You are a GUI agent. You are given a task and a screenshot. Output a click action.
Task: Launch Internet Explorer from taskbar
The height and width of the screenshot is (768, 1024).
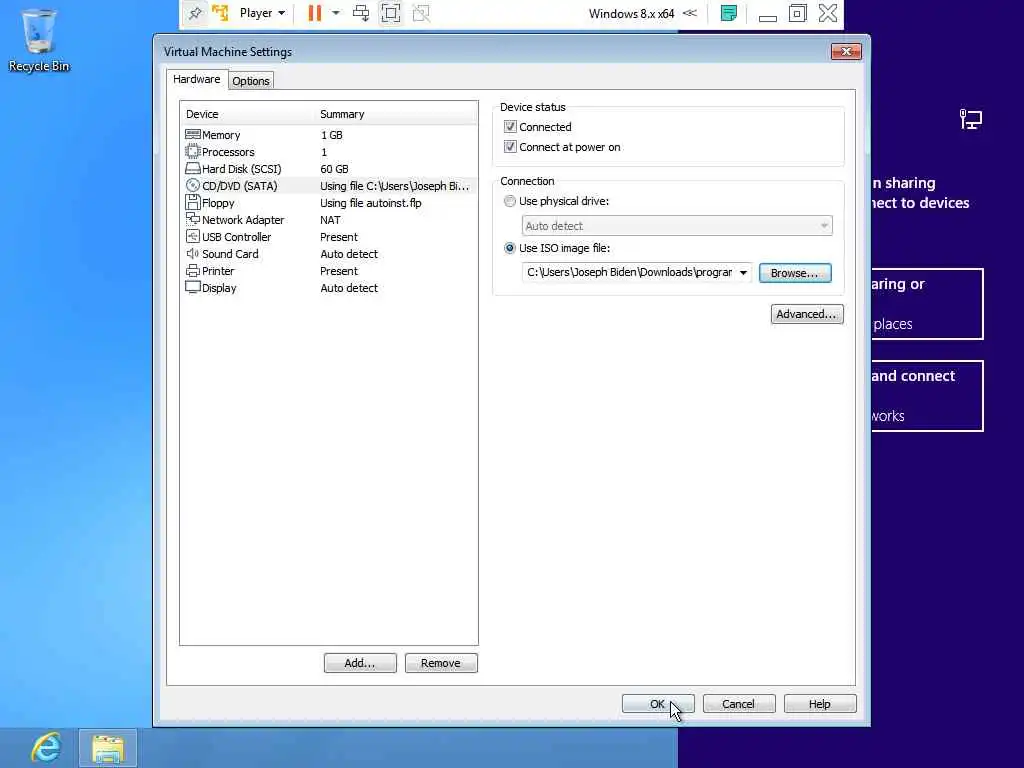click(x=46, y=748)
